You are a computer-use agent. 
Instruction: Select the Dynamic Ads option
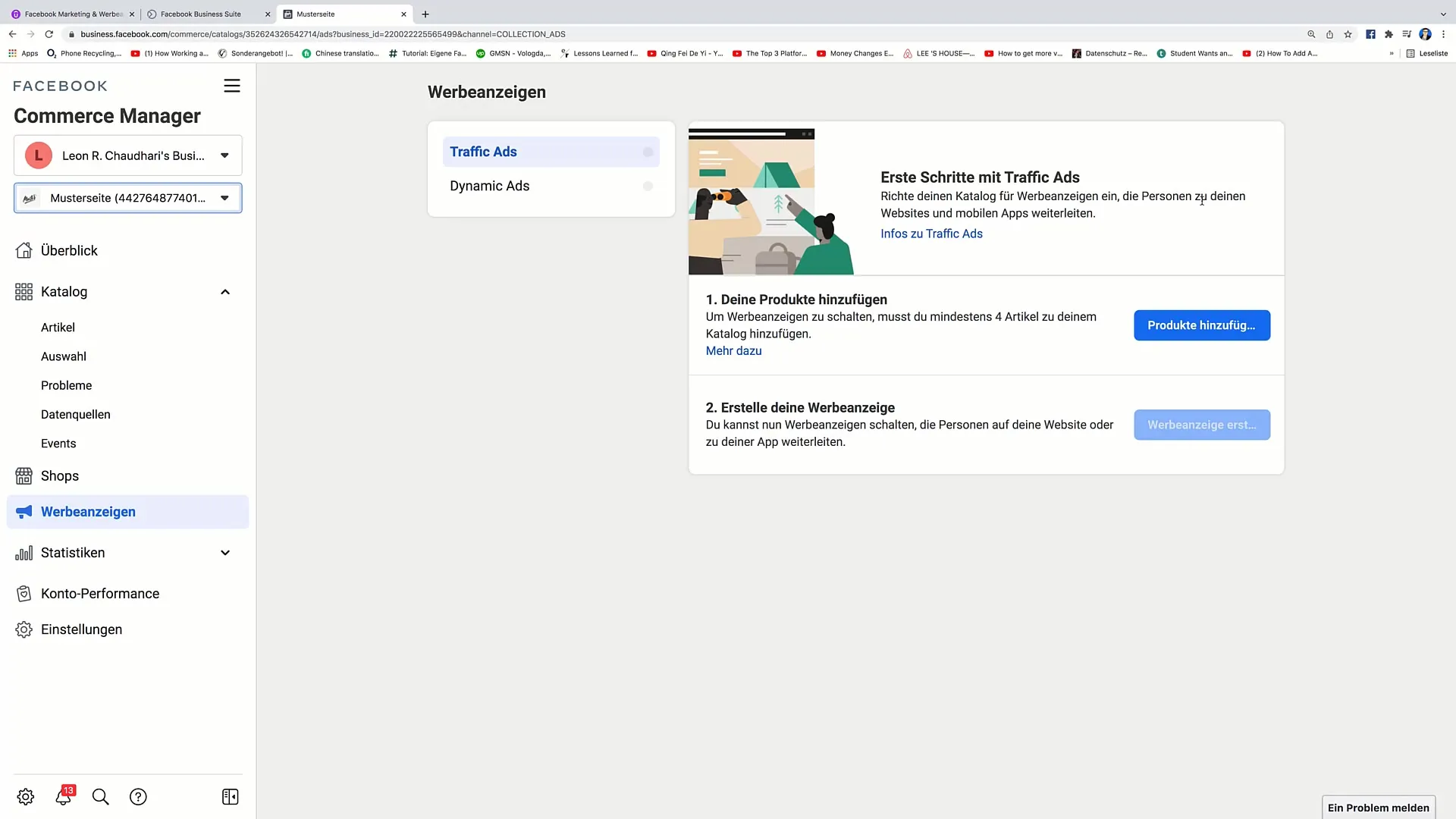(551, 186)
